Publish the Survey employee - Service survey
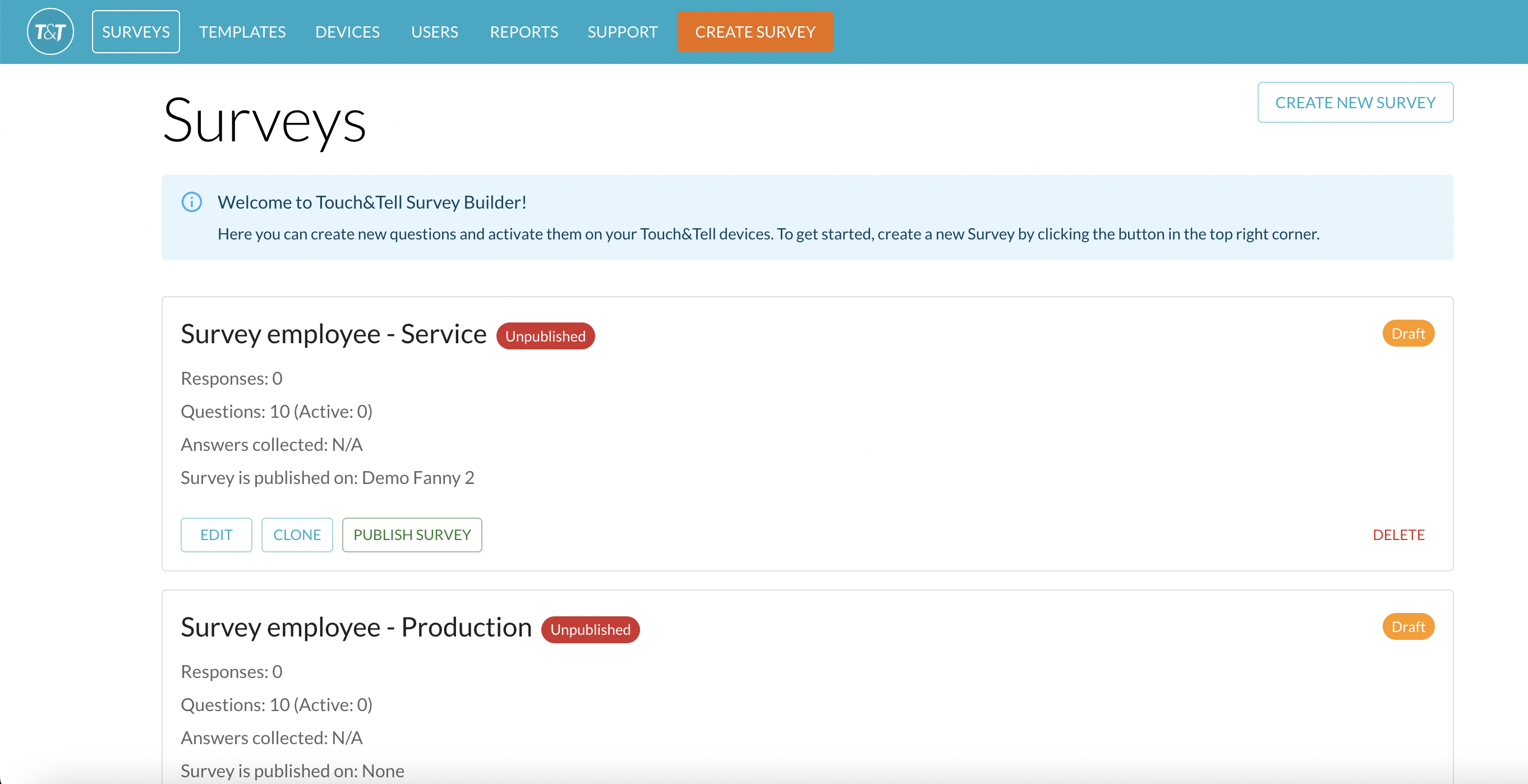The image size is (1528, 784). (x=412, y=534)
